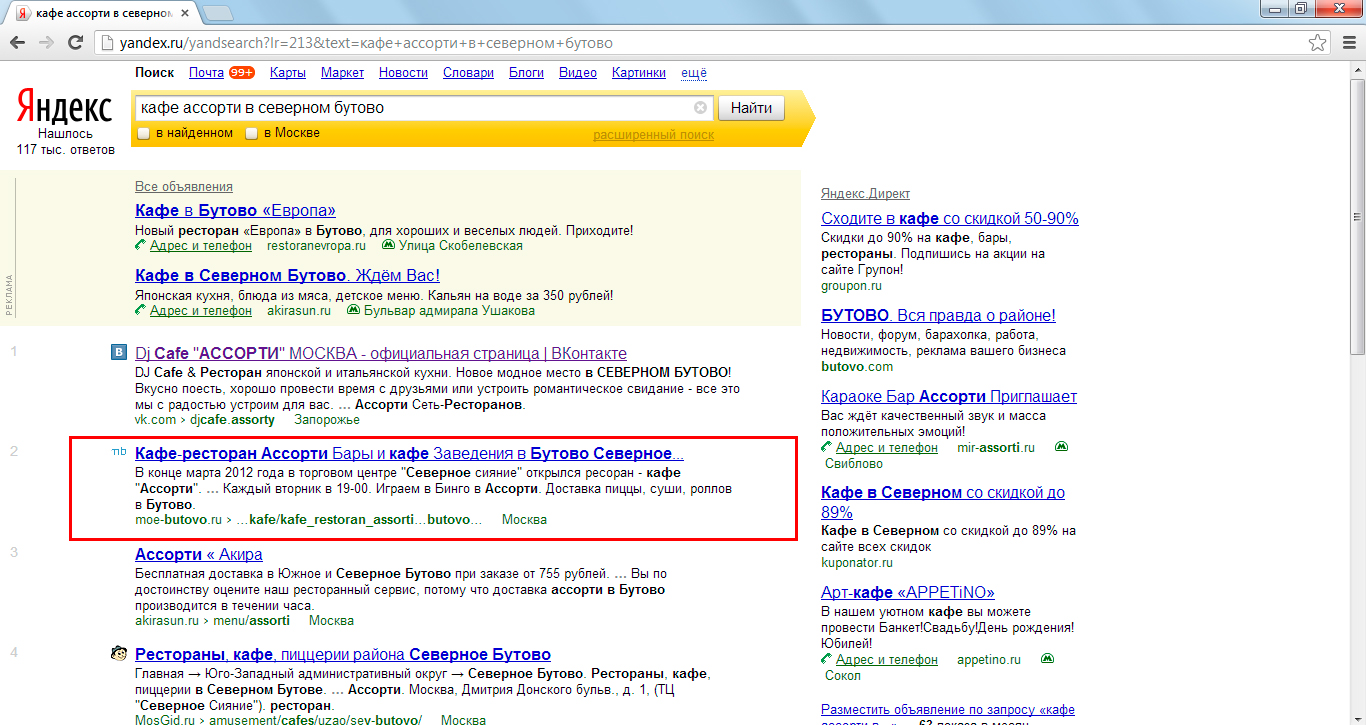
Task: Click the vertical page scrollbar thumb
Action: (1357, 215)
